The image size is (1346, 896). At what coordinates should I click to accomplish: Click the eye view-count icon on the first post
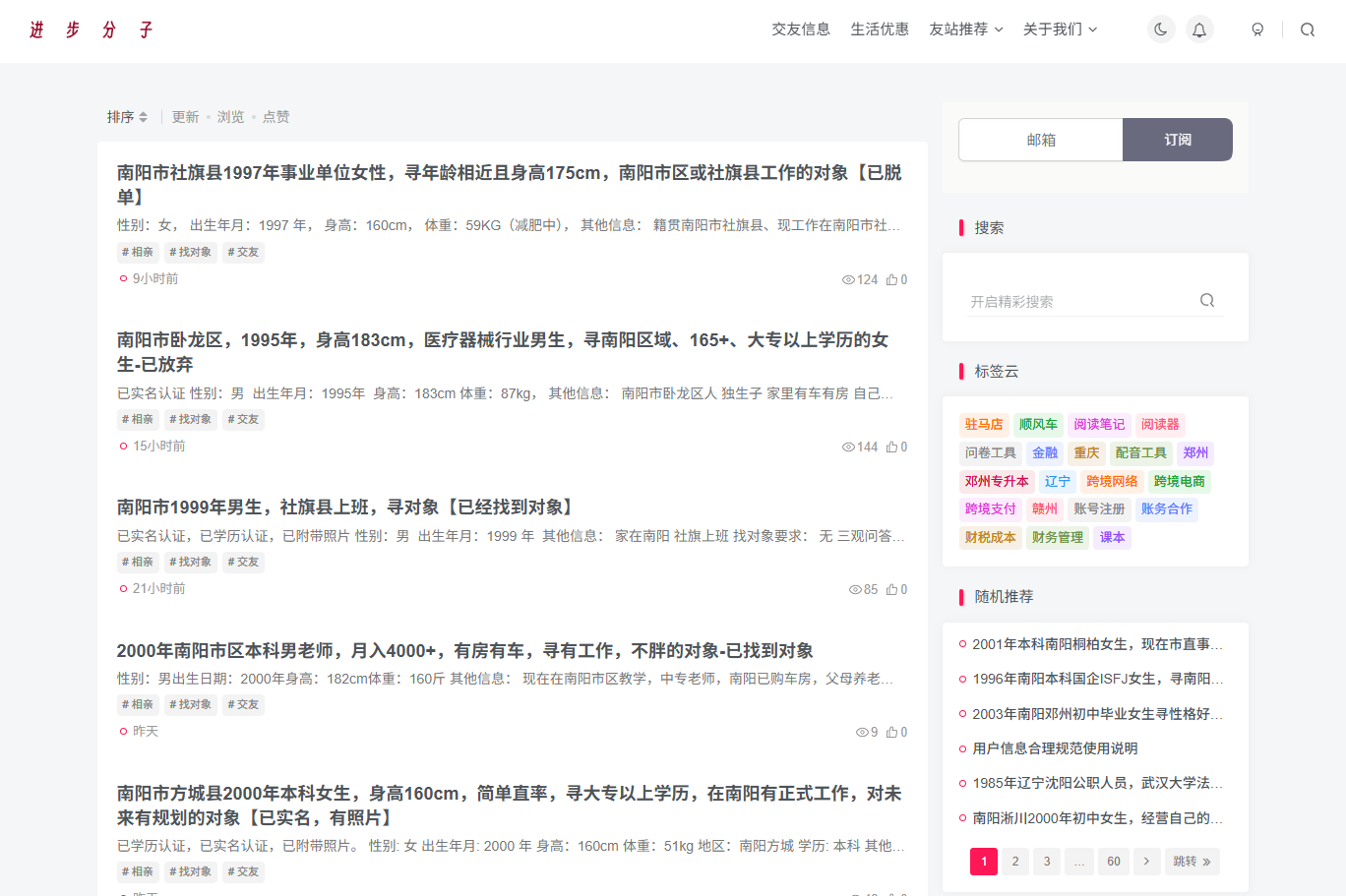tap(848, 279)
